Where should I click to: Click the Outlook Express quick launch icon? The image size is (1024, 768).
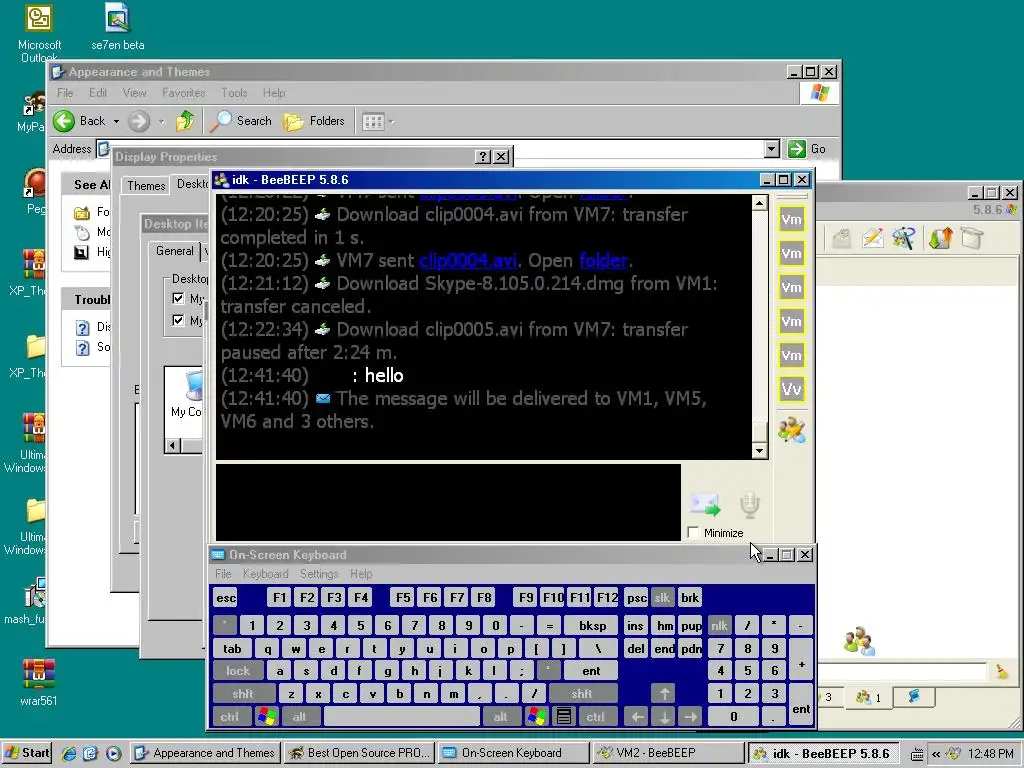pyautogui.click(x=91, y=753)
